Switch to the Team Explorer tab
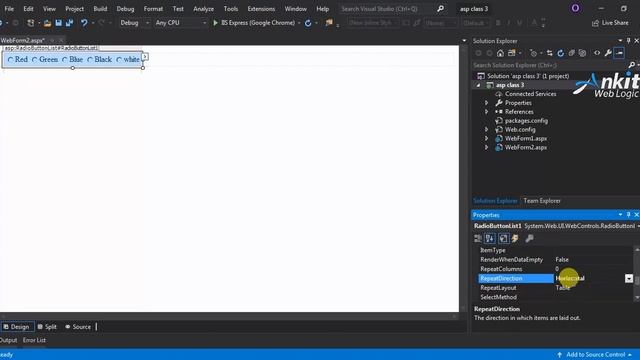 [x=542, y=201]
